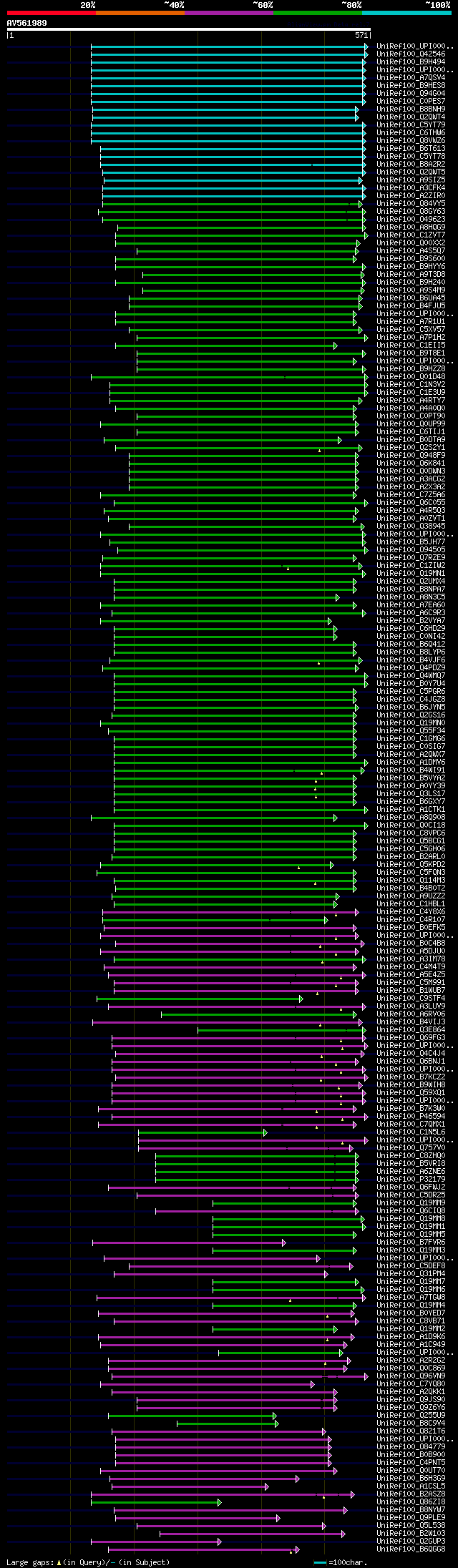Open hit UniRef100_A1CTK1
The height and width of the screenshot is (1568, 458).
[x=411, y=809]
